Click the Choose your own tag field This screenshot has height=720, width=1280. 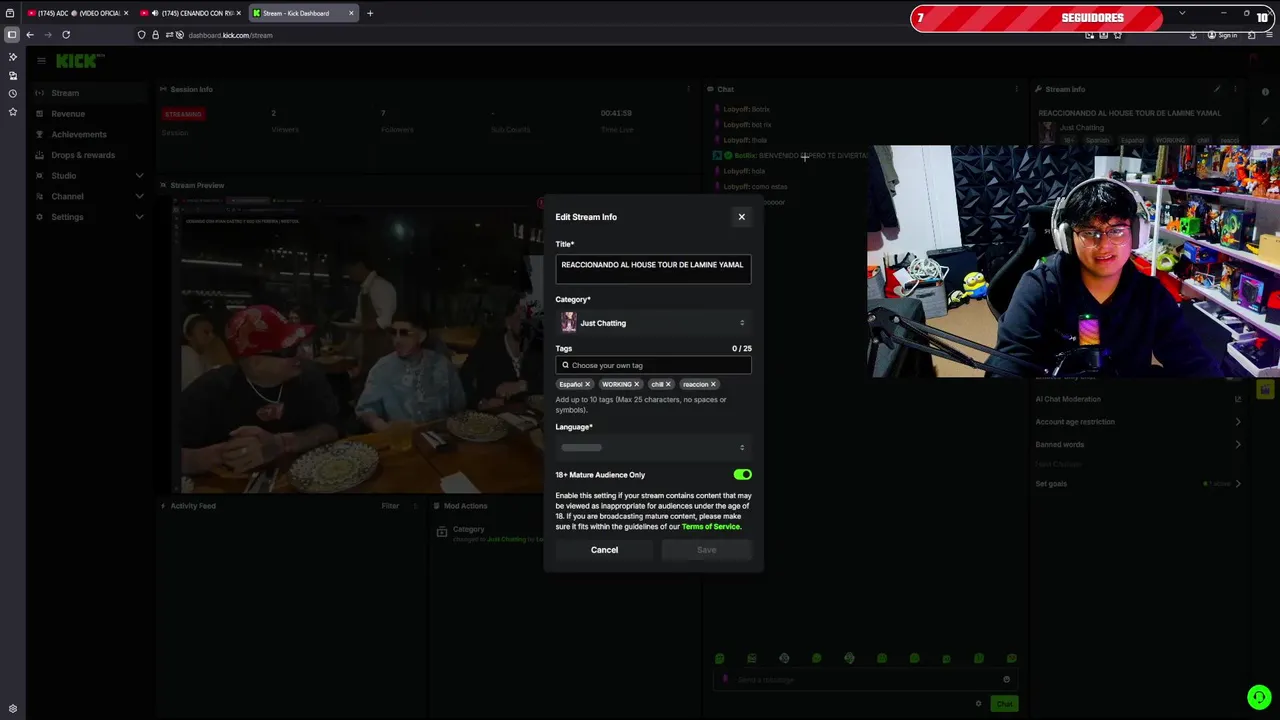pos(653,365)
